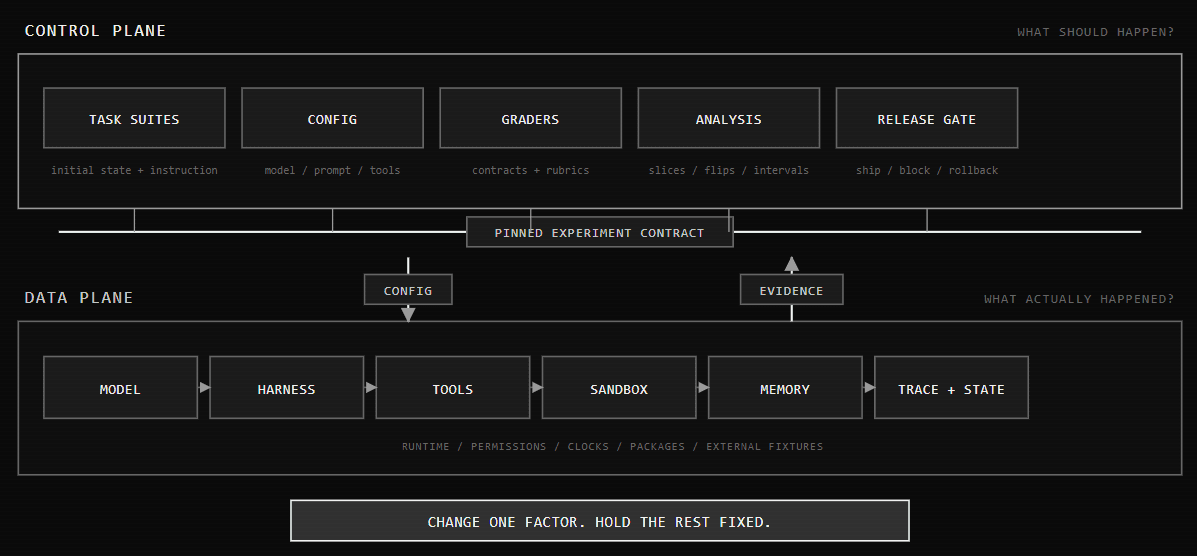
Task: Click the CONTROL PLANE heading
Action: coord(95,31)
